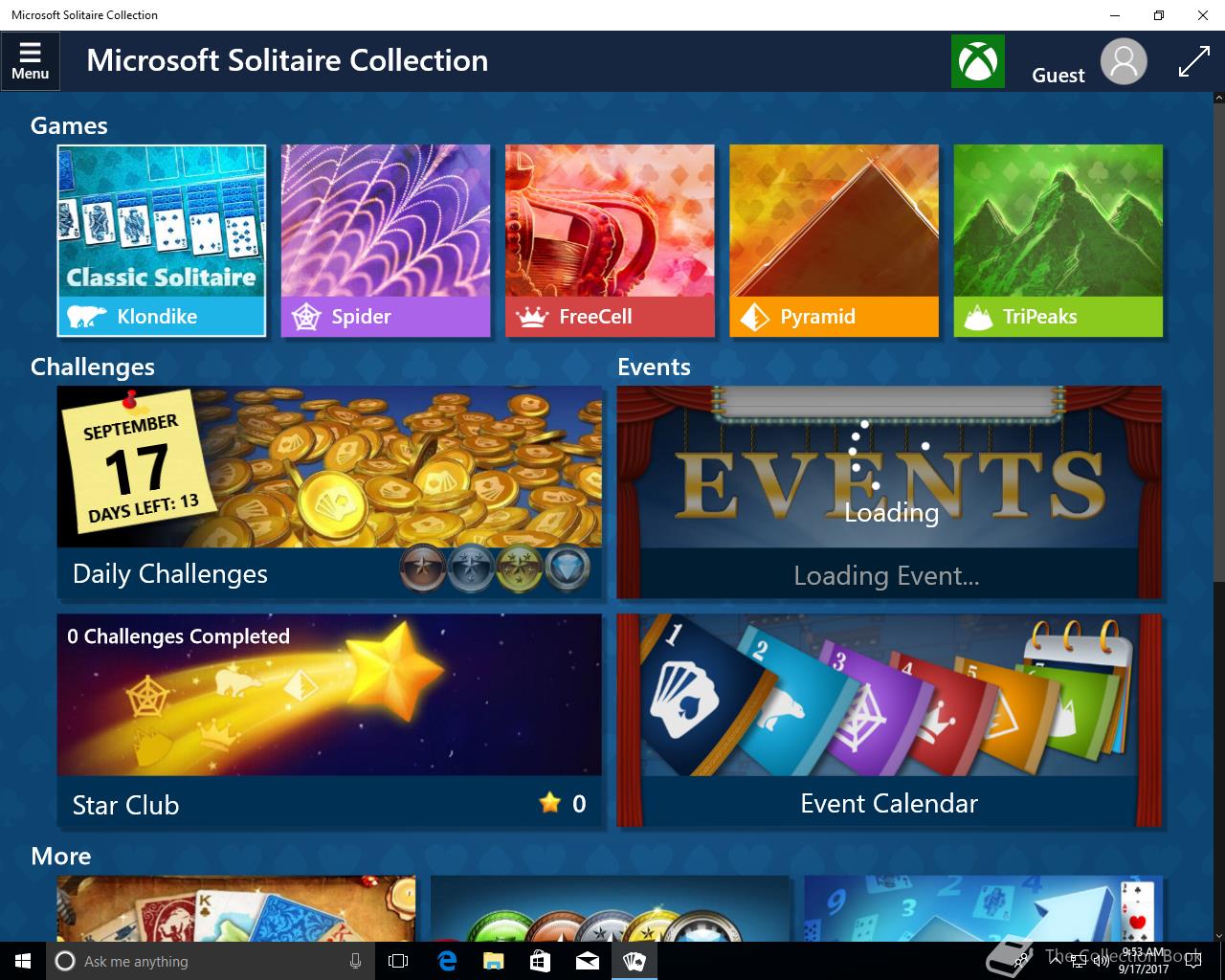The height and width of the screenshot is (980, 1225).
Task: Click the silver badge in Daily Challenges
Action: 471,570
